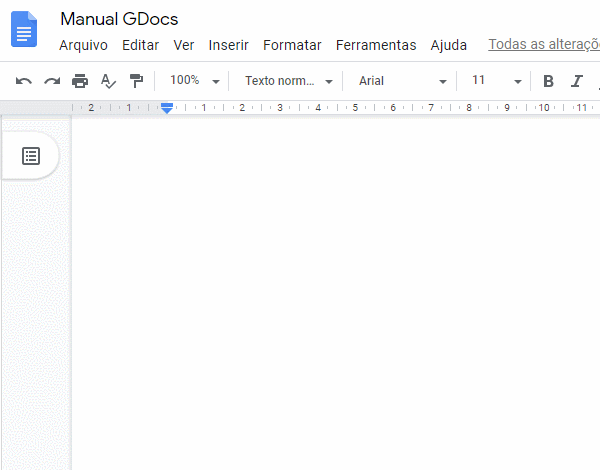
Task: Click the Todas as alterações link
Action: (544, 44)
